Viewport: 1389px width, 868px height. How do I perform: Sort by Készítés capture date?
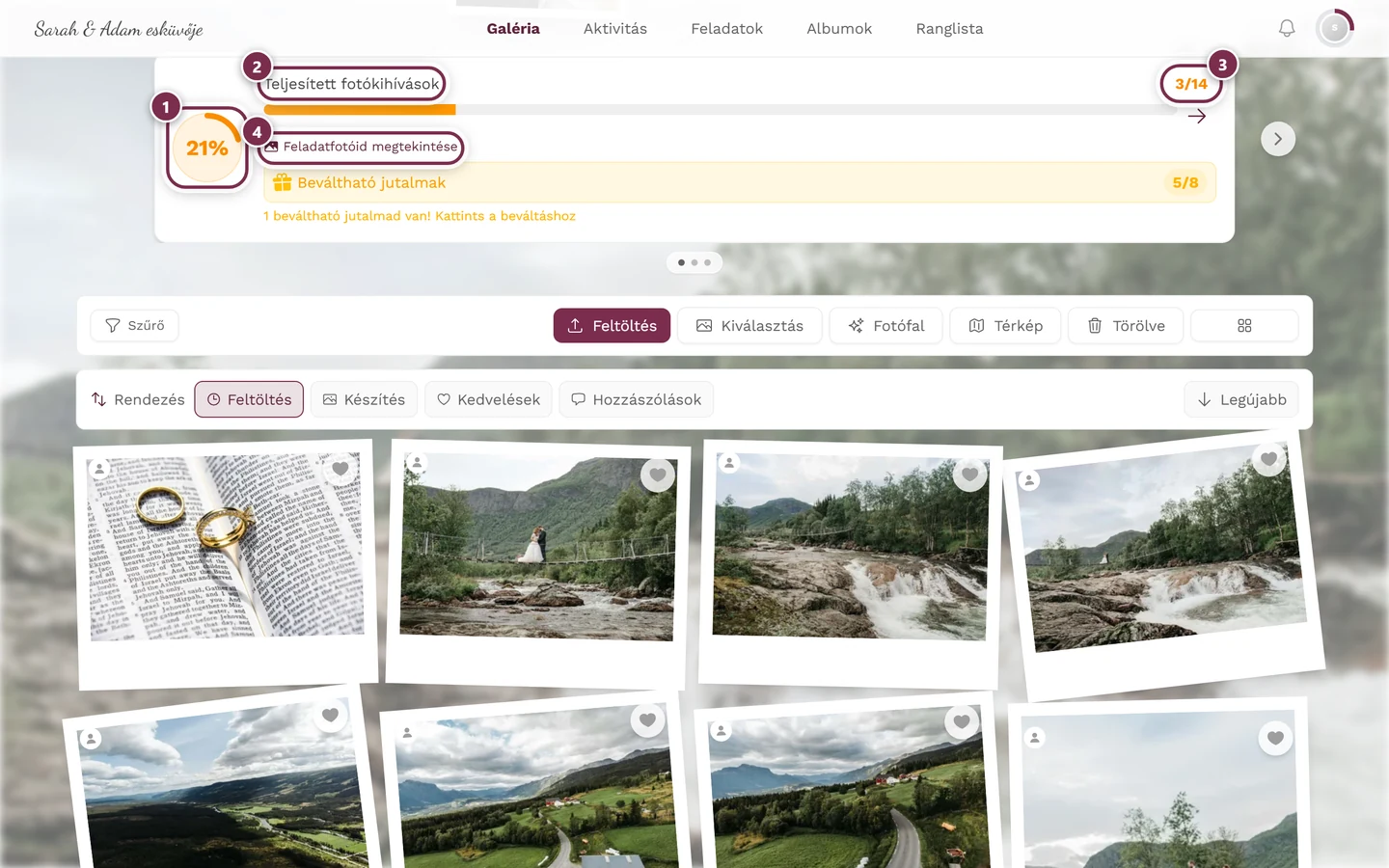pyautogui.click(x=364, y=399)
